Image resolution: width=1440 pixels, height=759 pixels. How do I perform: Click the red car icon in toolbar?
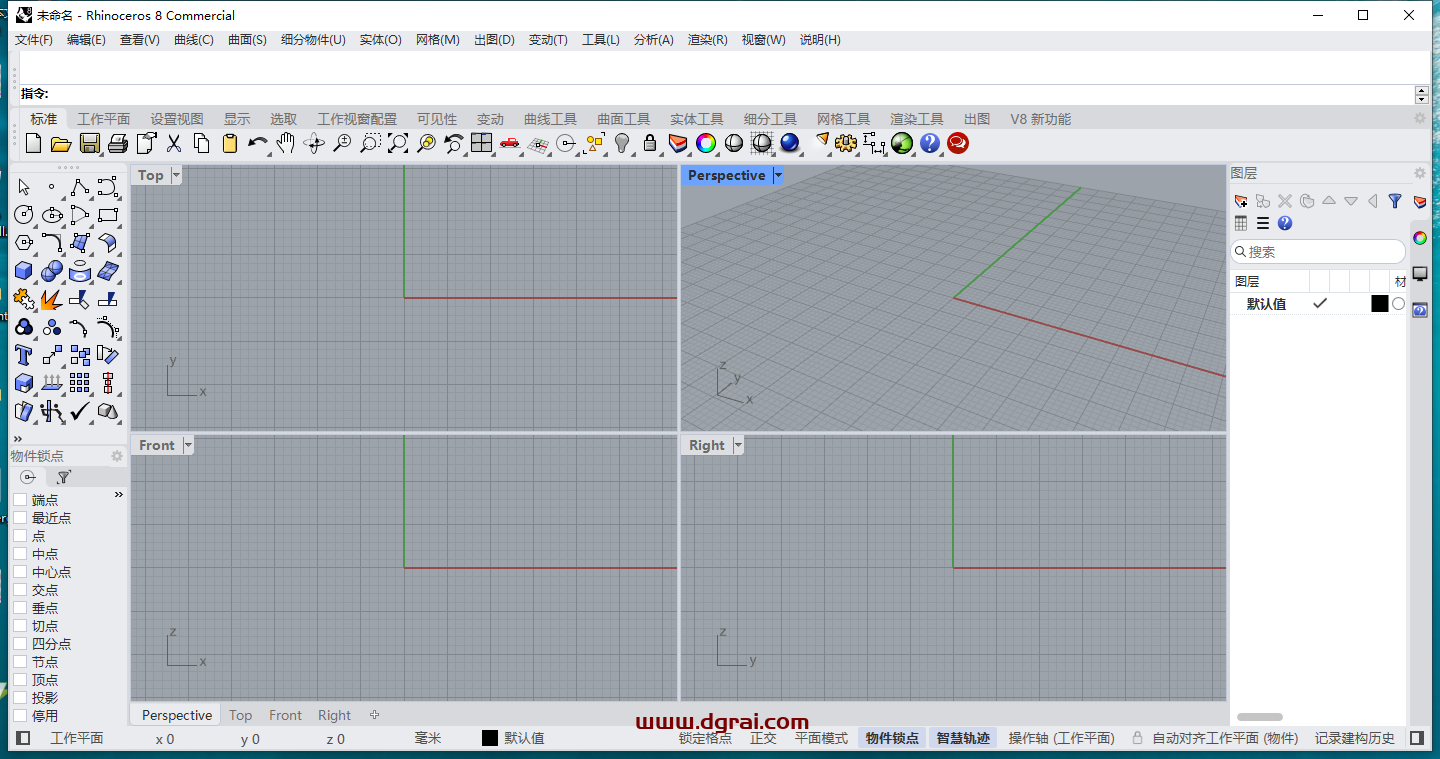point(510,143)
